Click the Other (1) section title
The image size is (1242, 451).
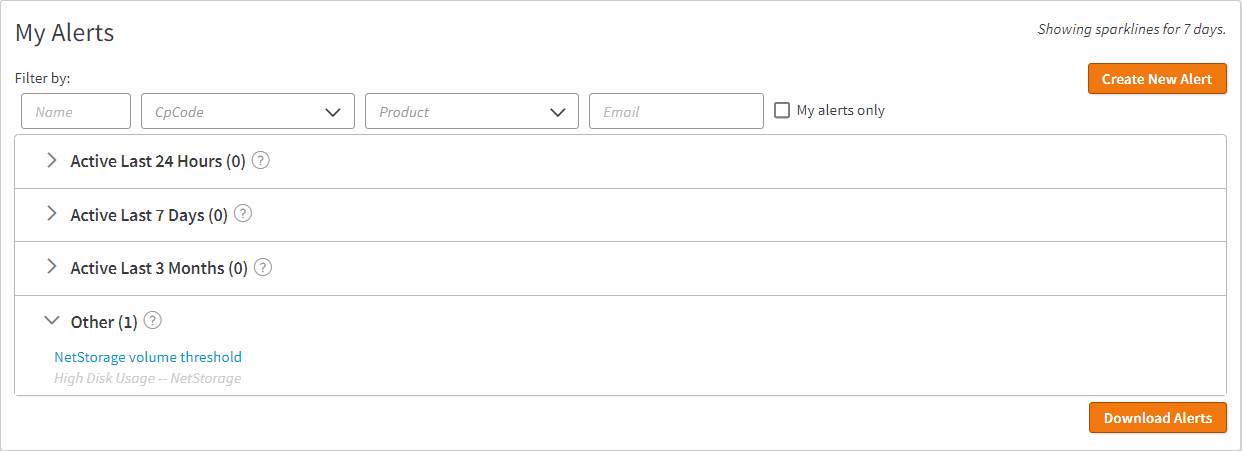coord(104,322)
